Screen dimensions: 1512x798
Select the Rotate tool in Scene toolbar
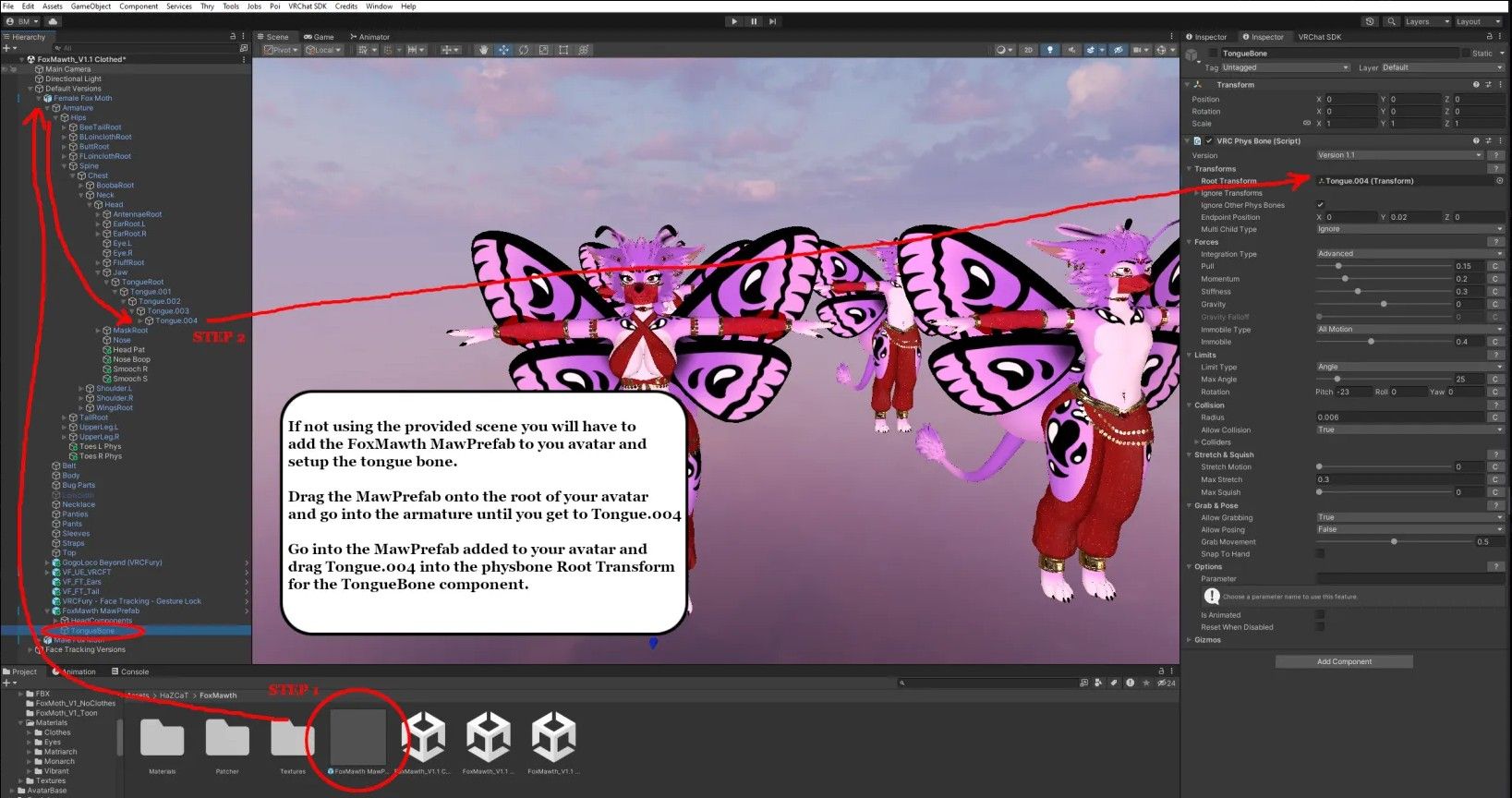click(x=524, y=50)
